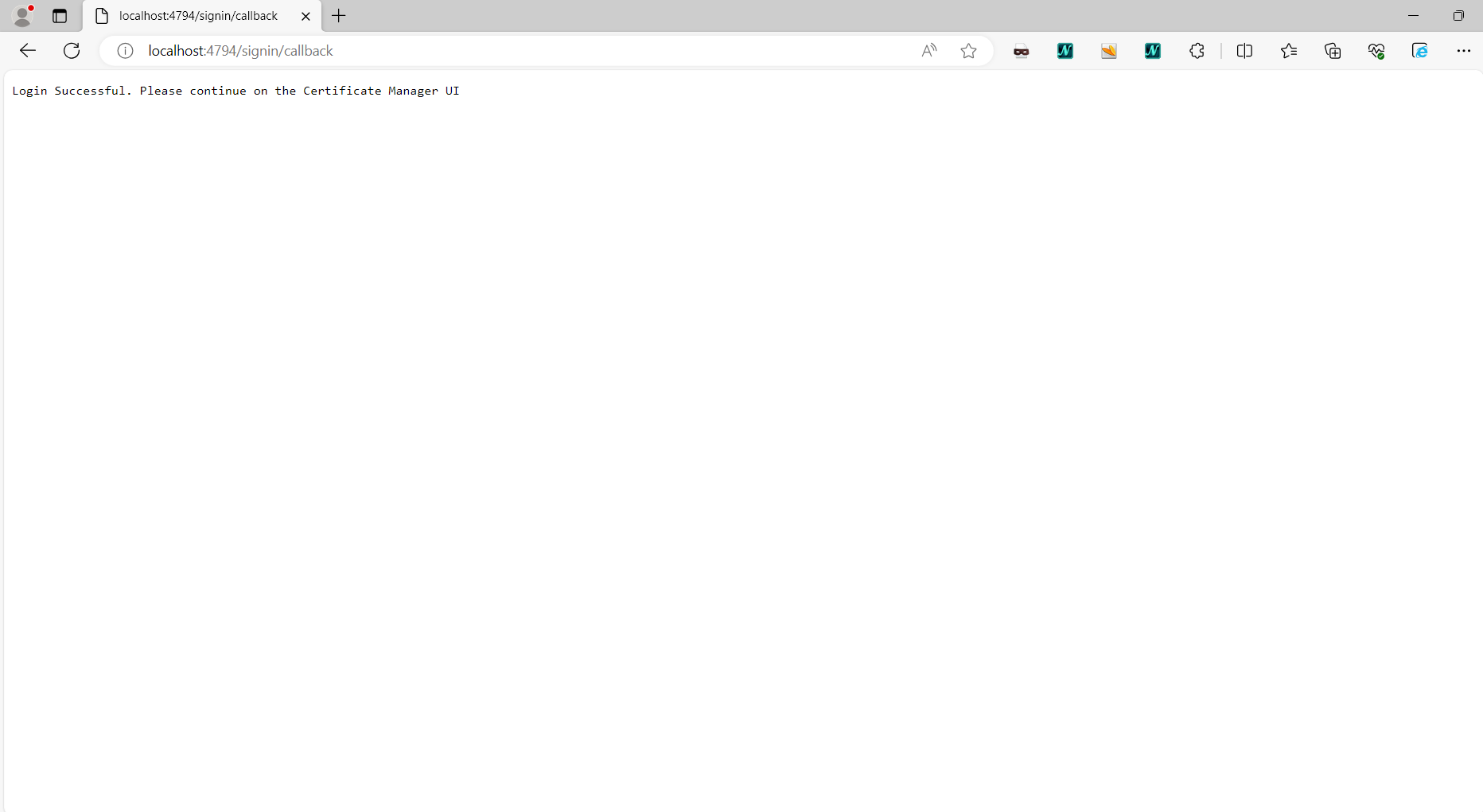
Task: Refresh the current page
Action: point(72,50)
